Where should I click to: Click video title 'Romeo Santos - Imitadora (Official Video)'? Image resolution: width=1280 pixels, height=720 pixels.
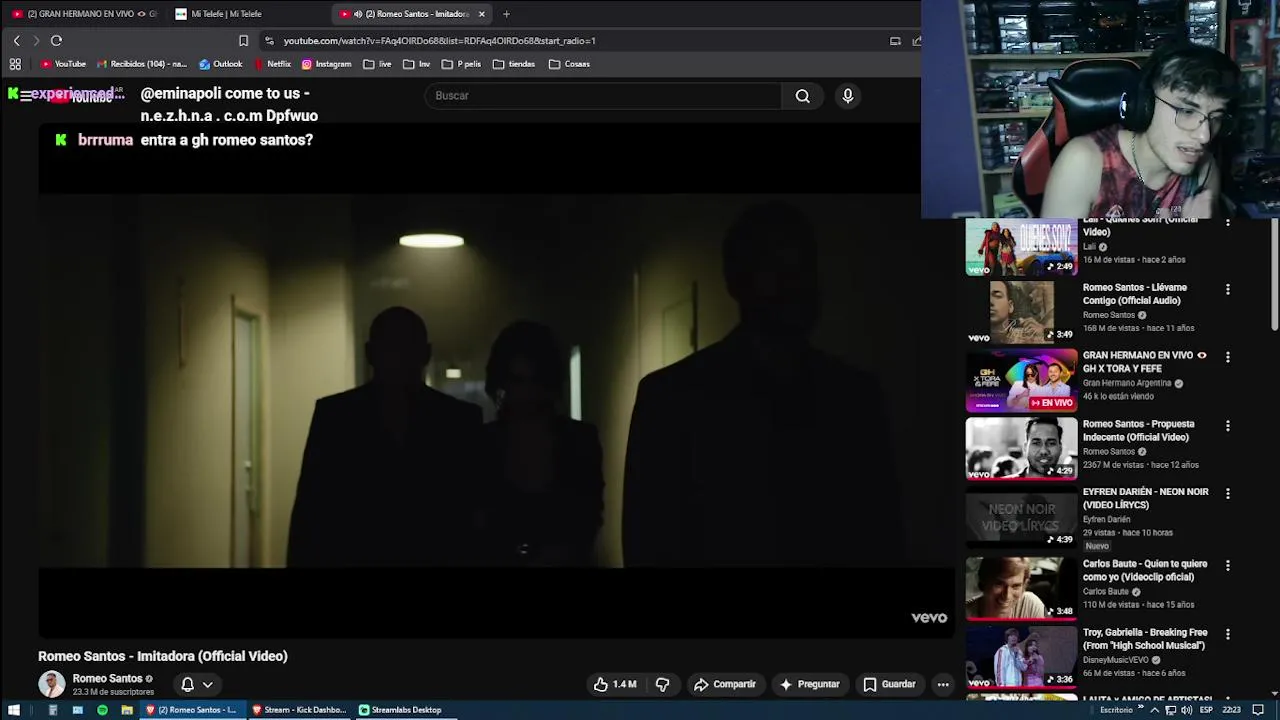(x=163, y=656)
